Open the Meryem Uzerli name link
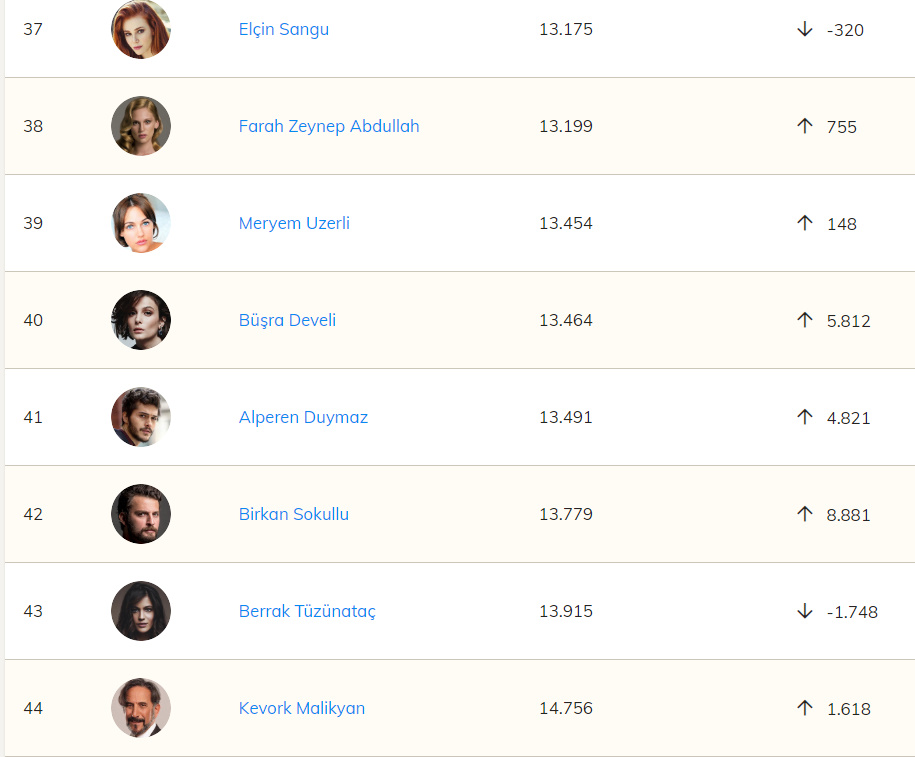The height and width of the screenshot is (757, 915). [294, 223]
